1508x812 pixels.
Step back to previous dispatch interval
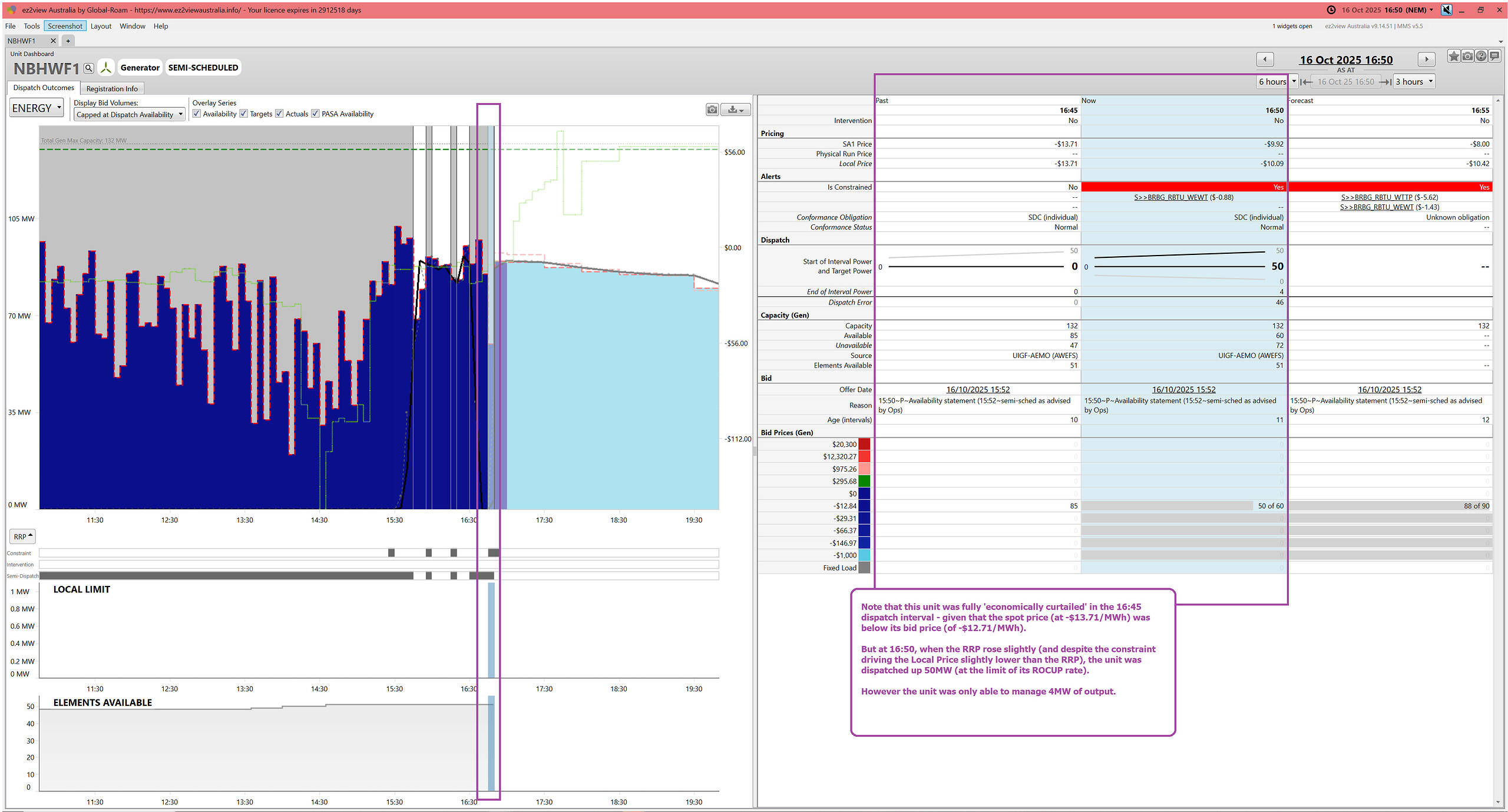(1265, 59)
